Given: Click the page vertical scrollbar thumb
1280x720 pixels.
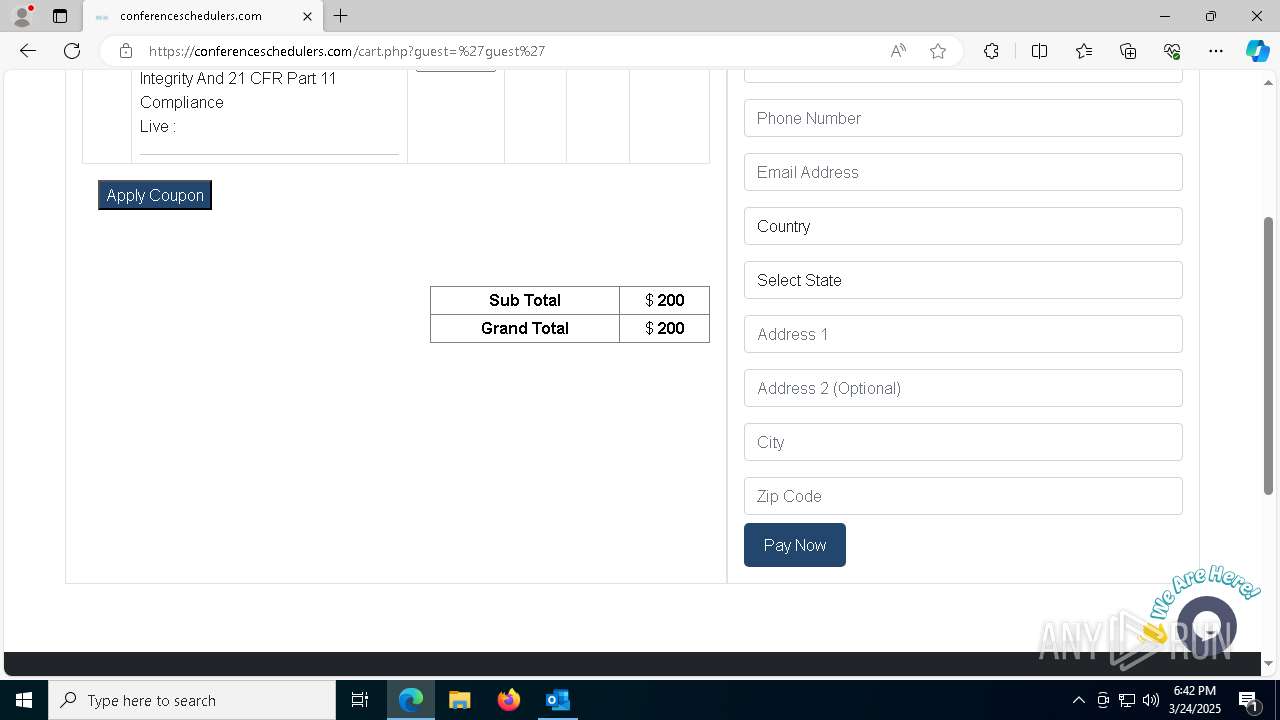Looking at the screenshot, I should click(x=1268, y=355).
